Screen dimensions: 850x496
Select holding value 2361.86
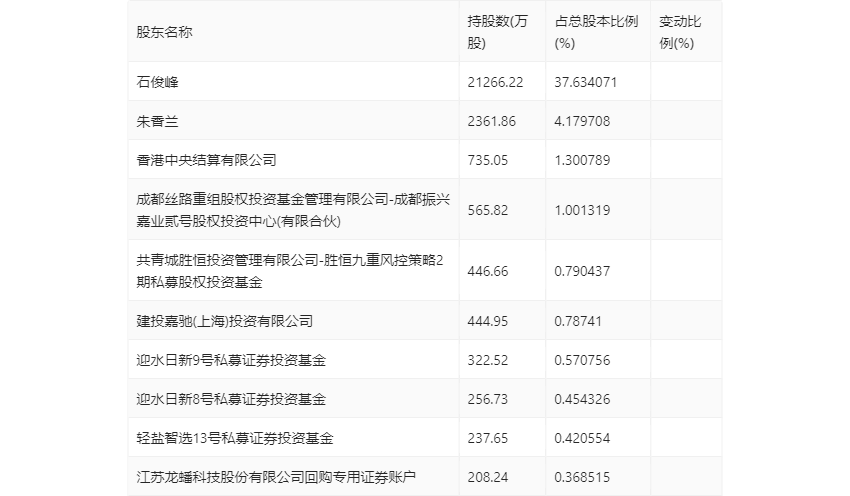click(x=492, y=121)
